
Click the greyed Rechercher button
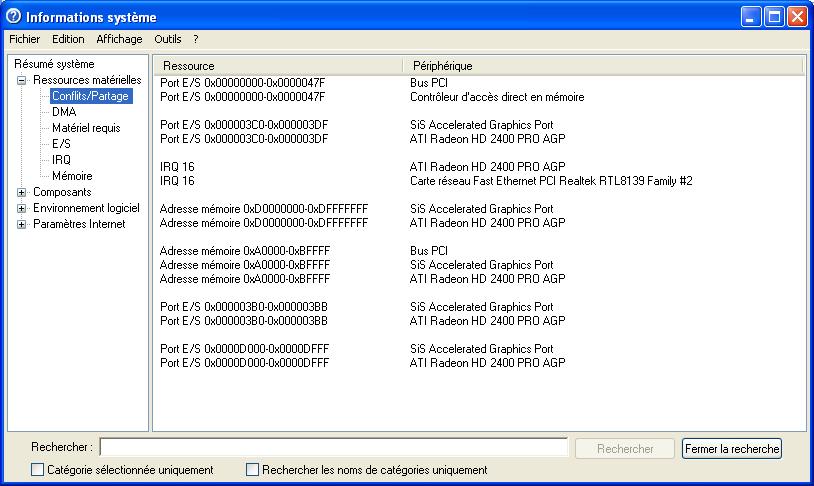[x=625, y=449]
